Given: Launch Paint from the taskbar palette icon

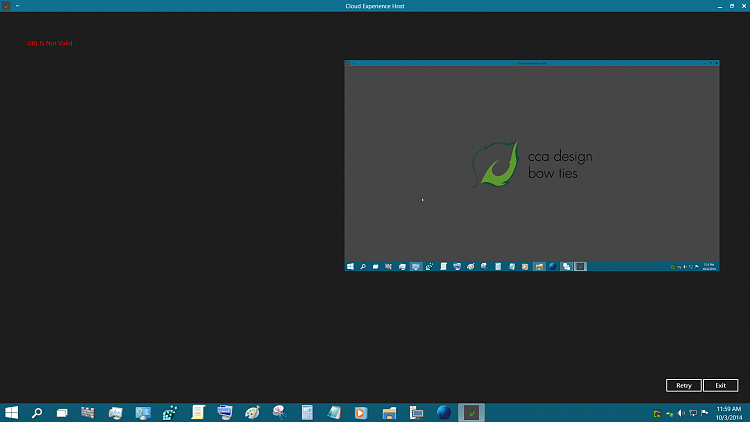Looking at the screenshot, I should pos(252,412).
